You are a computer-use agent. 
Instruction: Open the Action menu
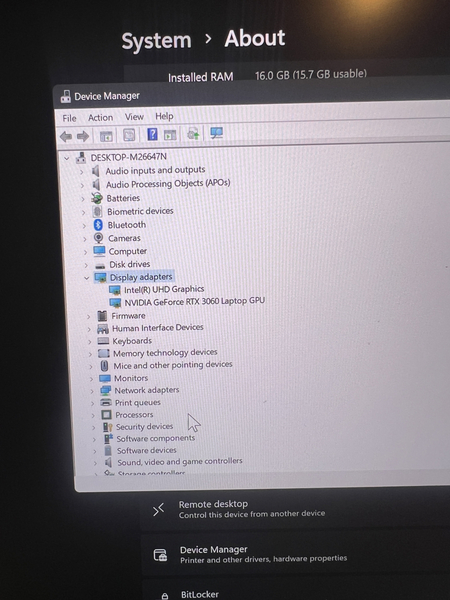coord(100,117)
